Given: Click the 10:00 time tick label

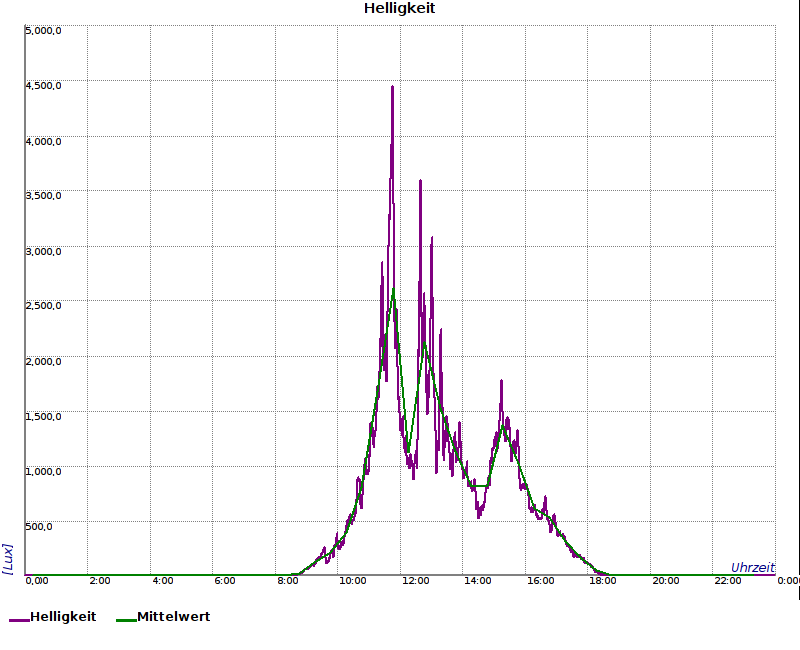Looking at the screenshot, I should click(x=353, y=581).
